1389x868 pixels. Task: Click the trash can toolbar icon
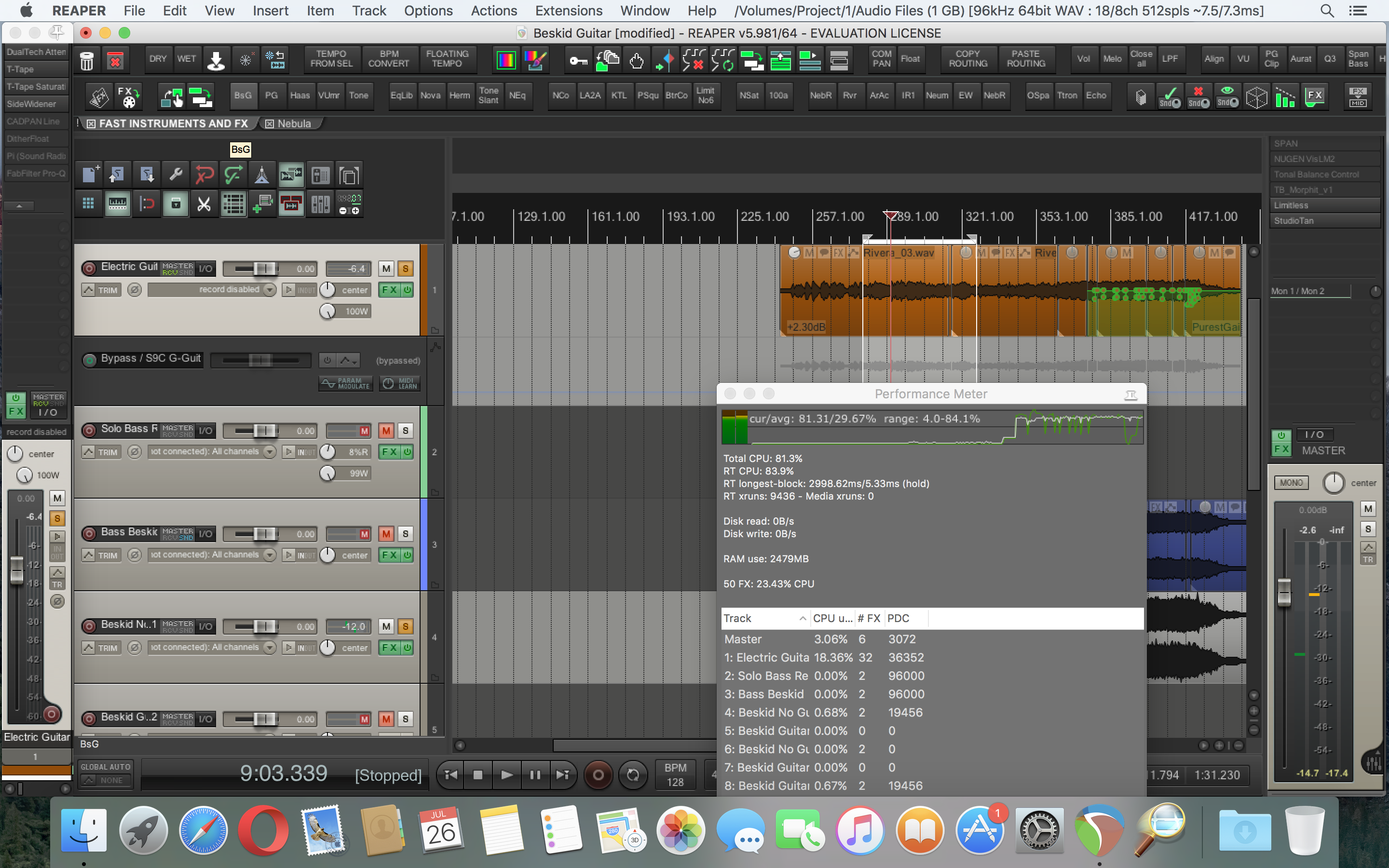coord(87,60)
